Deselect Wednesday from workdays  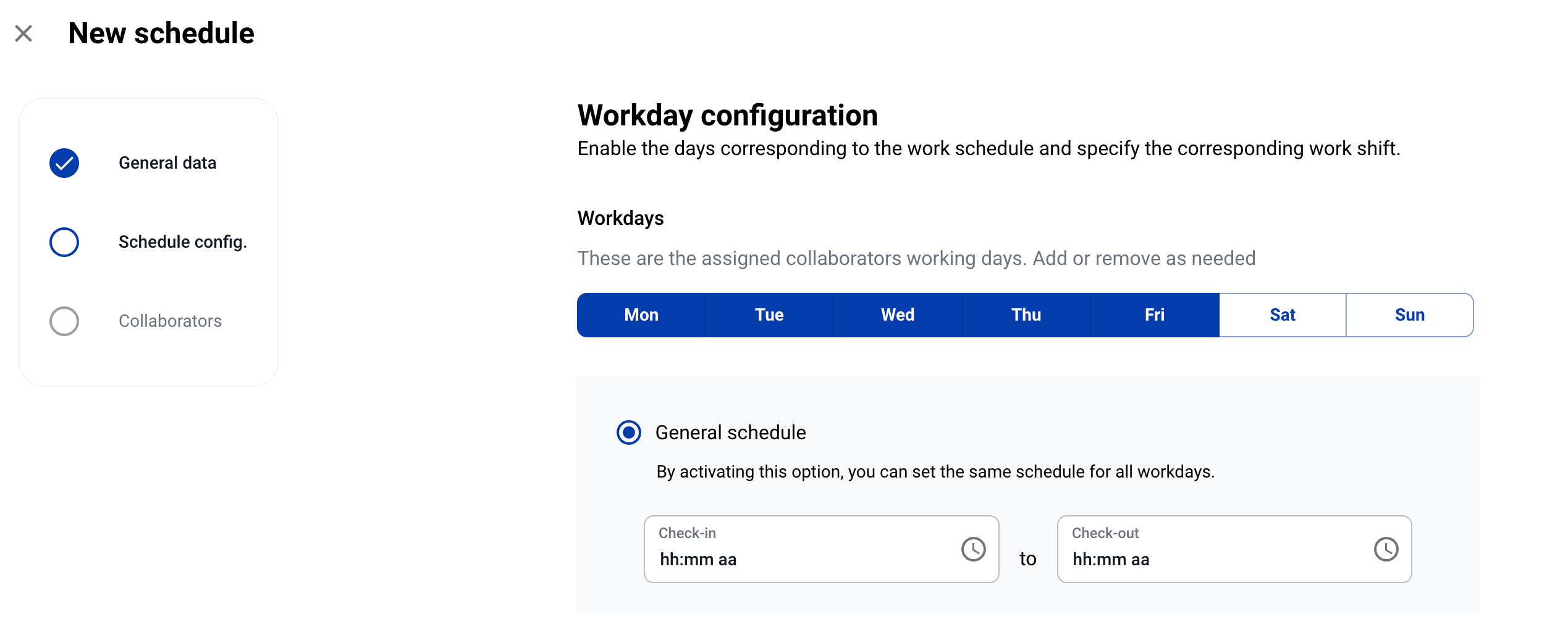point(898,315)
